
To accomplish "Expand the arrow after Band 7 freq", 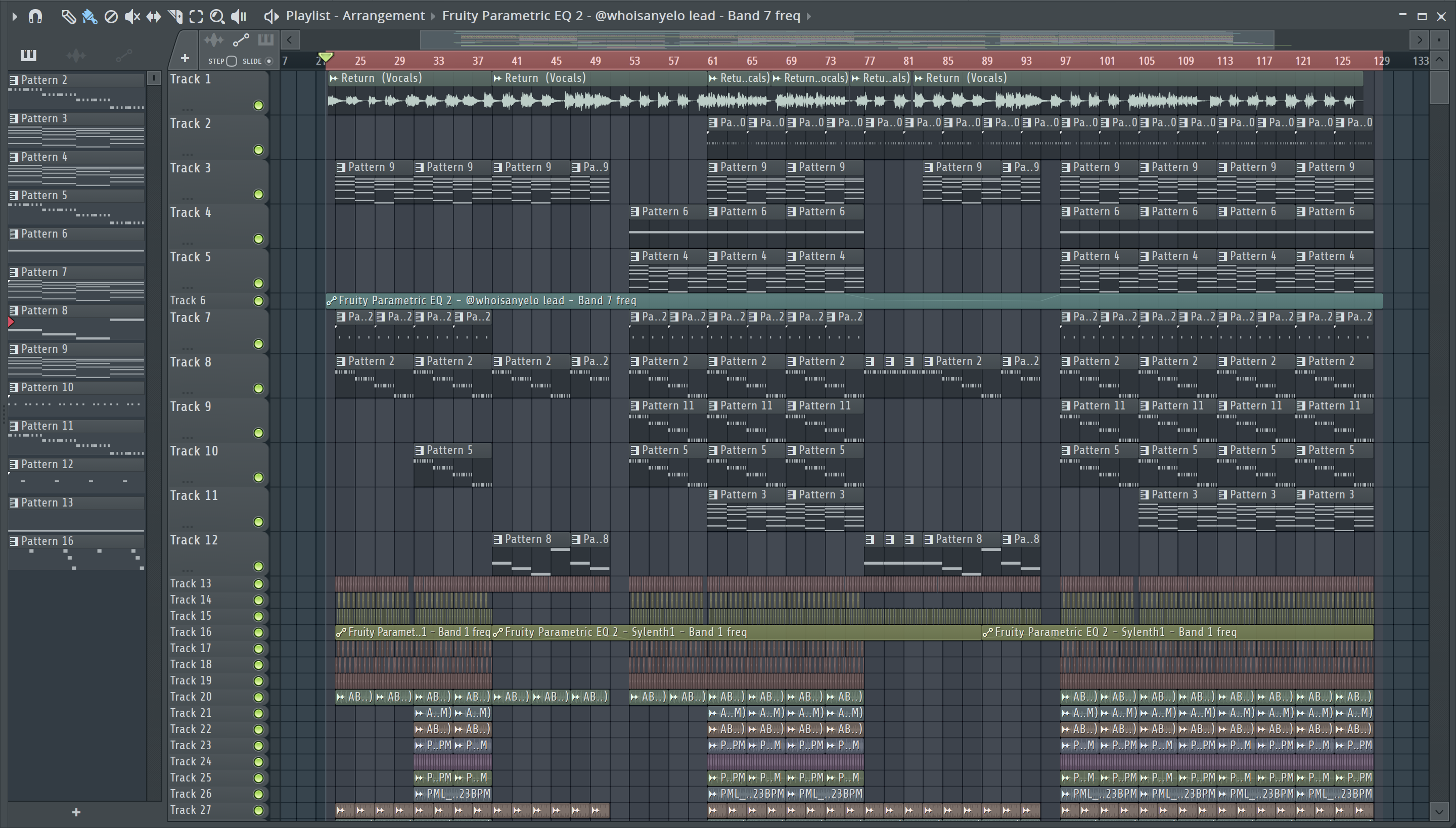I will click(809, 17).
